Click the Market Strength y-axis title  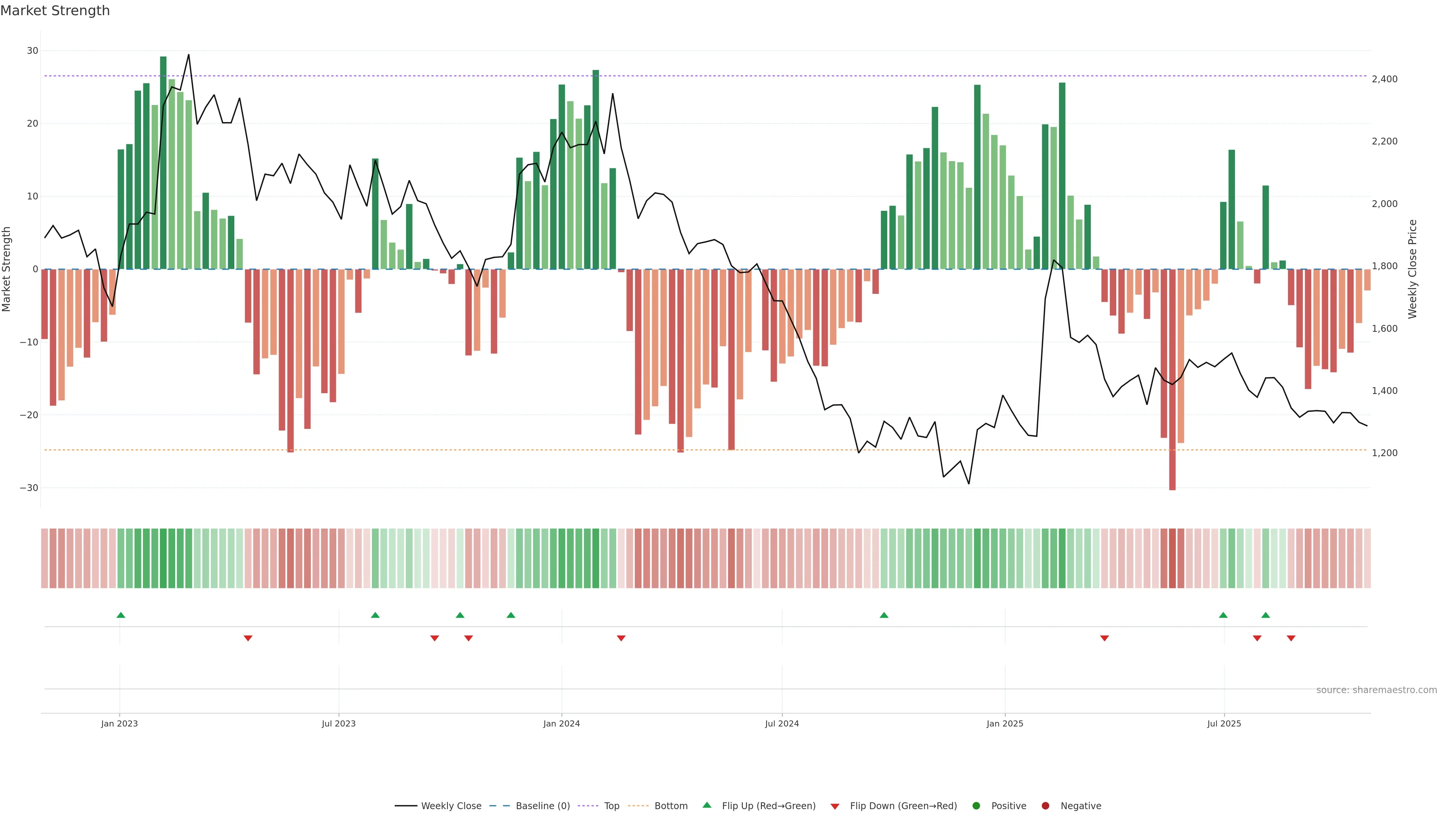coord(7,269)
